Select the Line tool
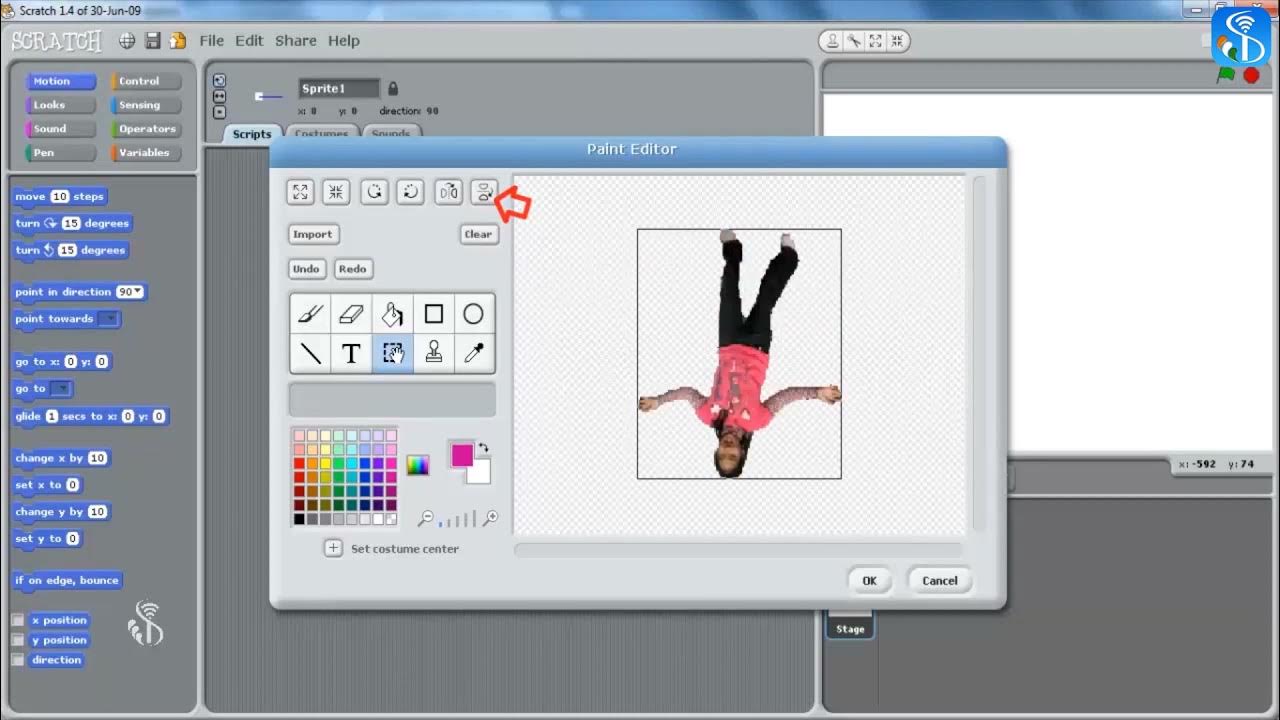 [310, 353]
